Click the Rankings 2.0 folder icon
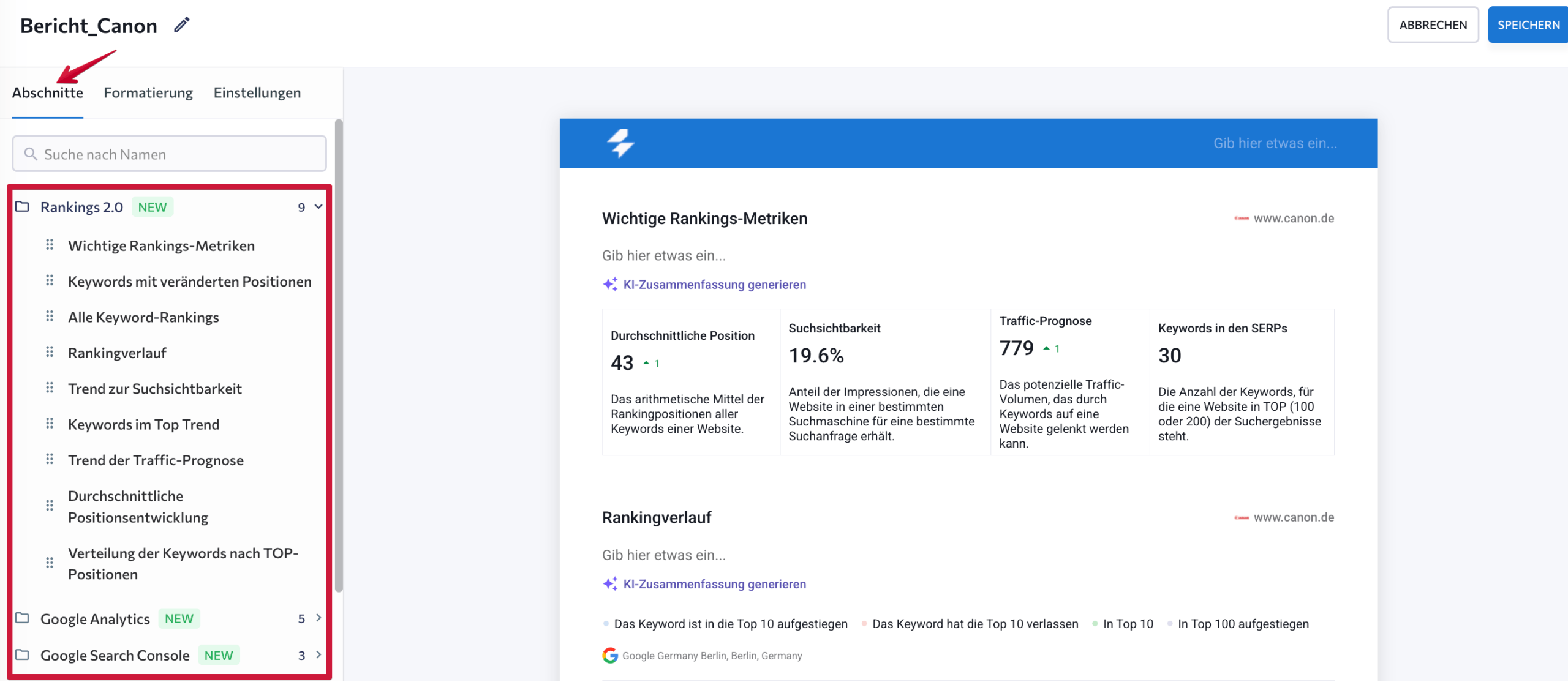 23,207
